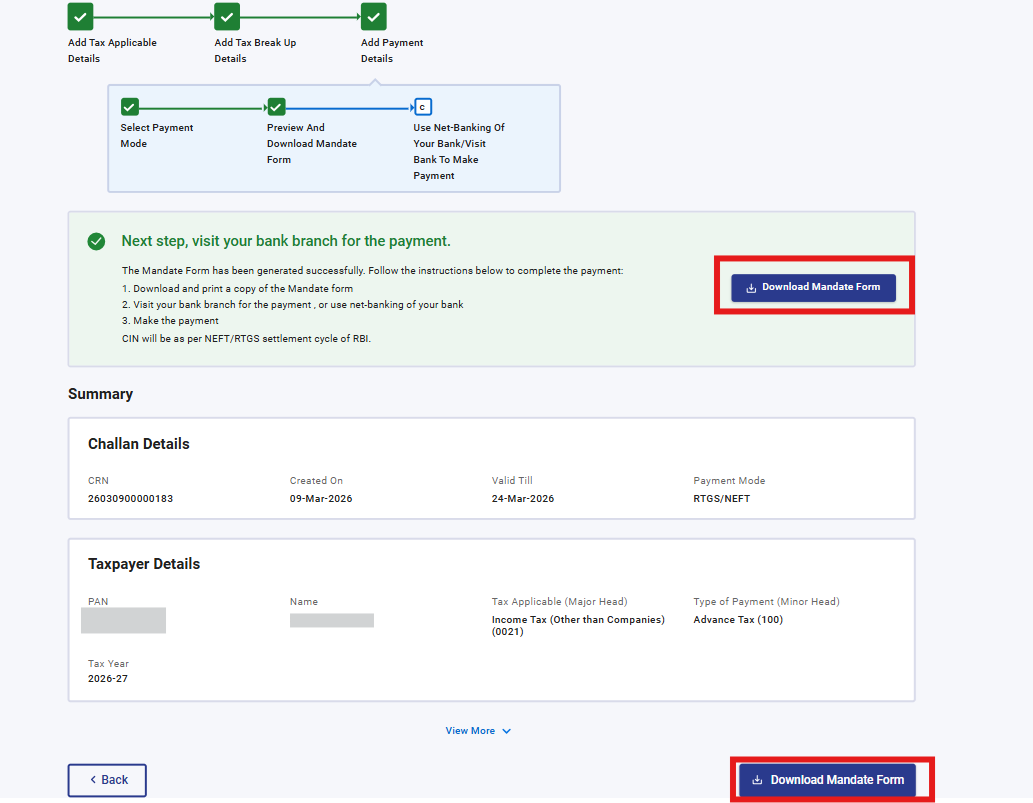Click the CRN number 26030900000183

130,499
